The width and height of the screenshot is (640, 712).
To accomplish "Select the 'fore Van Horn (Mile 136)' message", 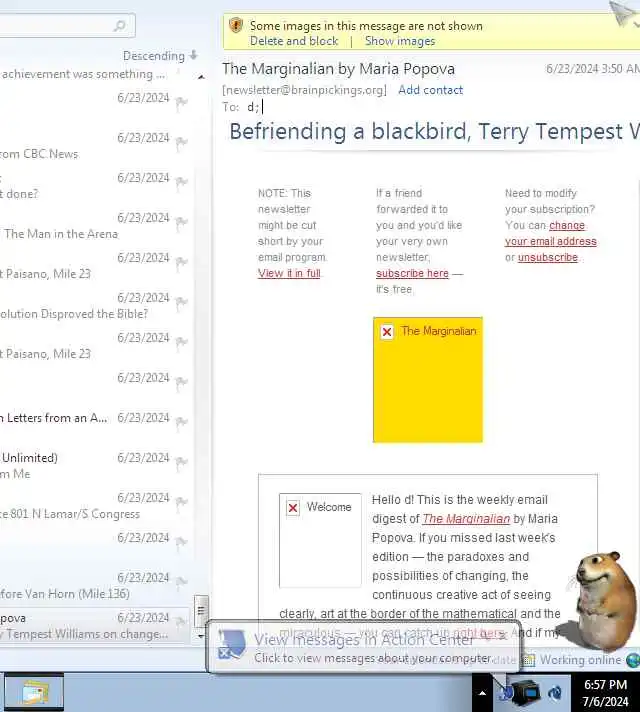I will click(x=95, y=585).
